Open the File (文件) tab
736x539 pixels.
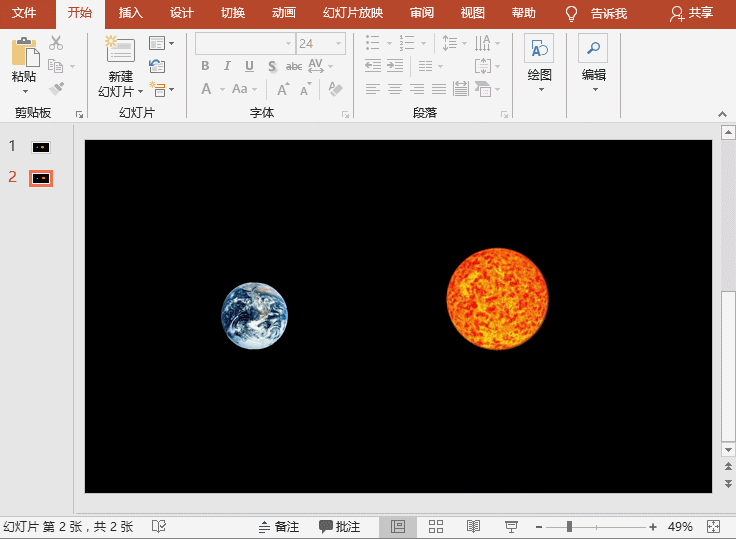(24, 13)
